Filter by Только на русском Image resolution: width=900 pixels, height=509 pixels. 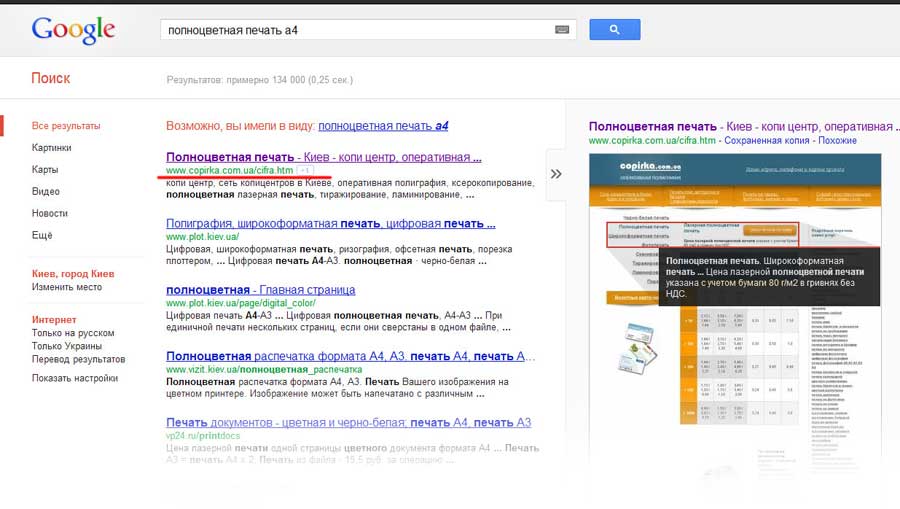(x=73, y=333)
